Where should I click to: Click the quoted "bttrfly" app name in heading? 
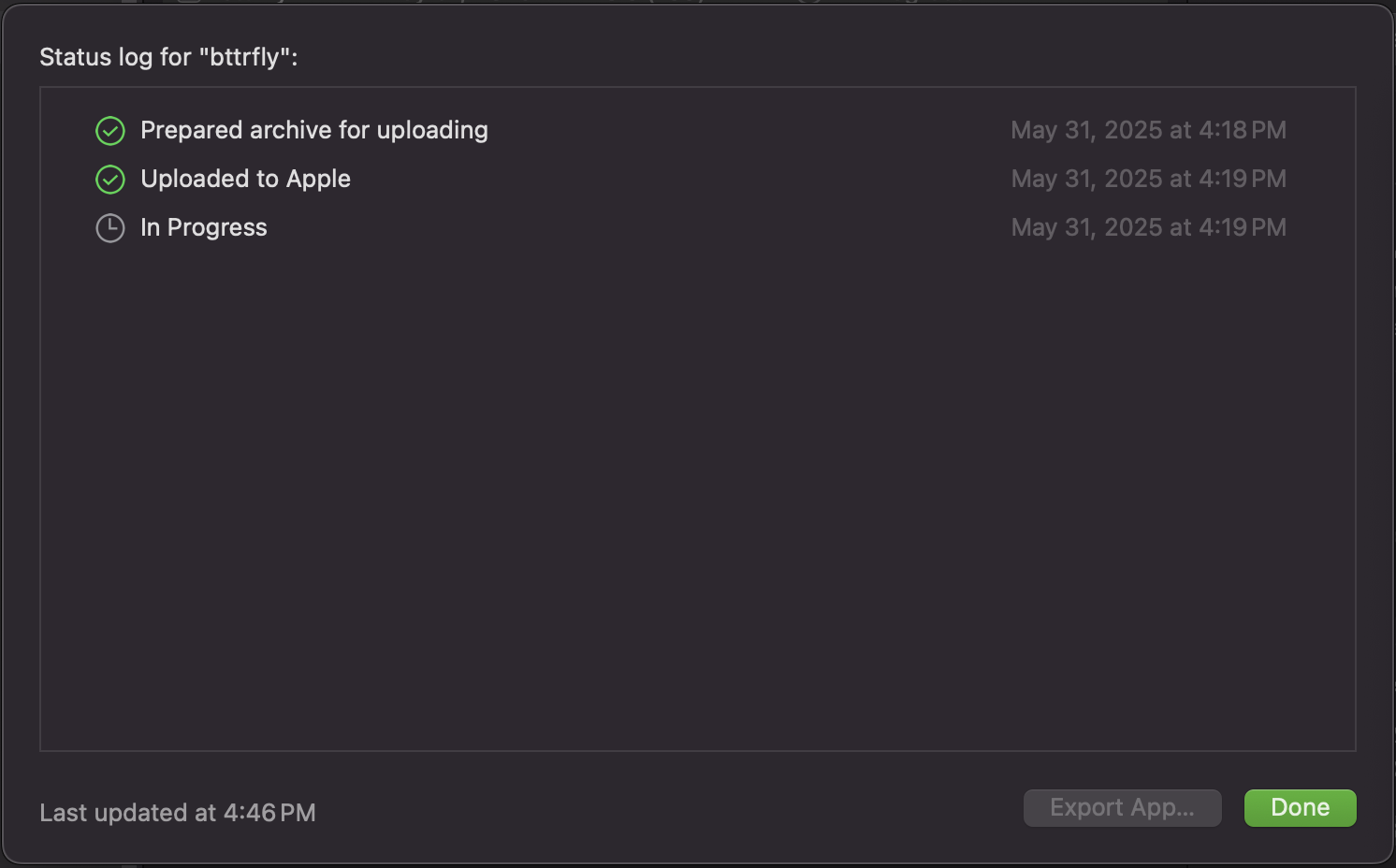[245, 57]
